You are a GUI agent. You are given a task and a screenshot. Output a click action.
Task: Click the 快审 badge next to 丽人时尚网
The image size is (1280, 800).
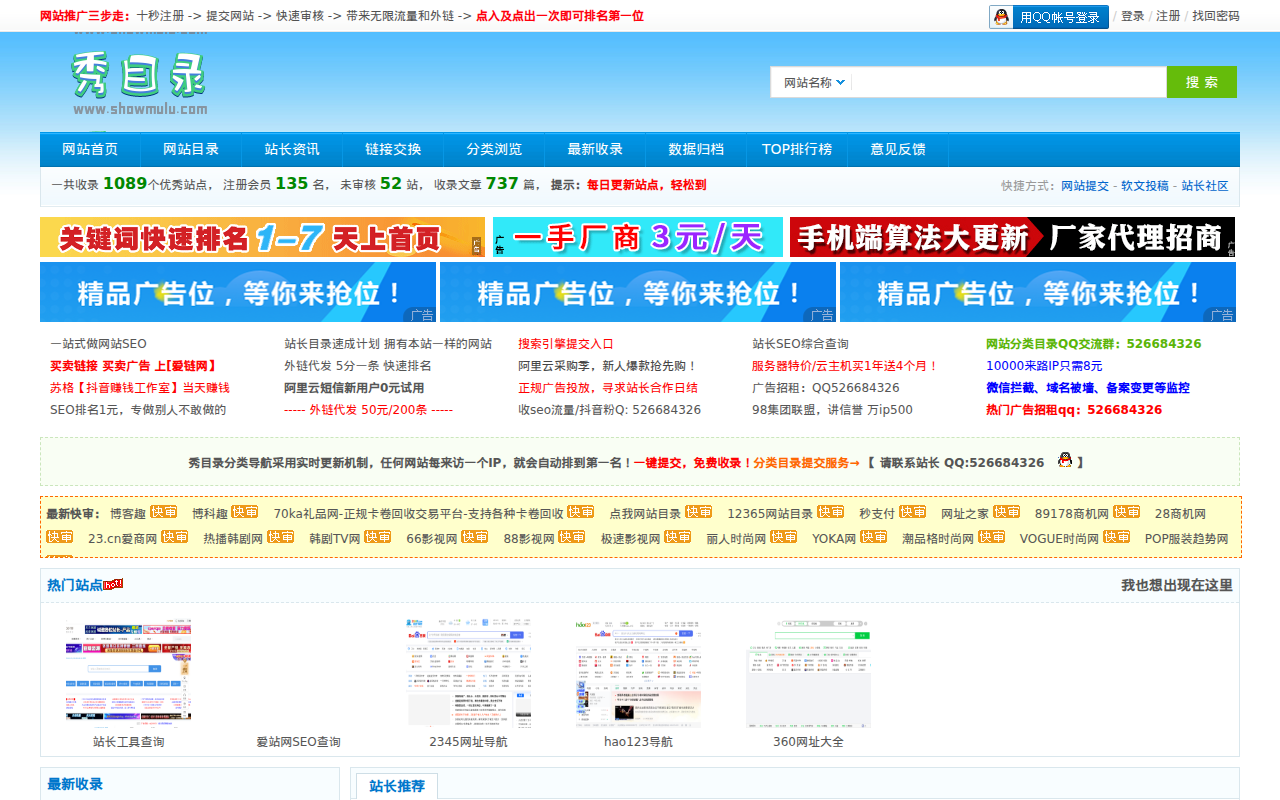click(784, 537)
